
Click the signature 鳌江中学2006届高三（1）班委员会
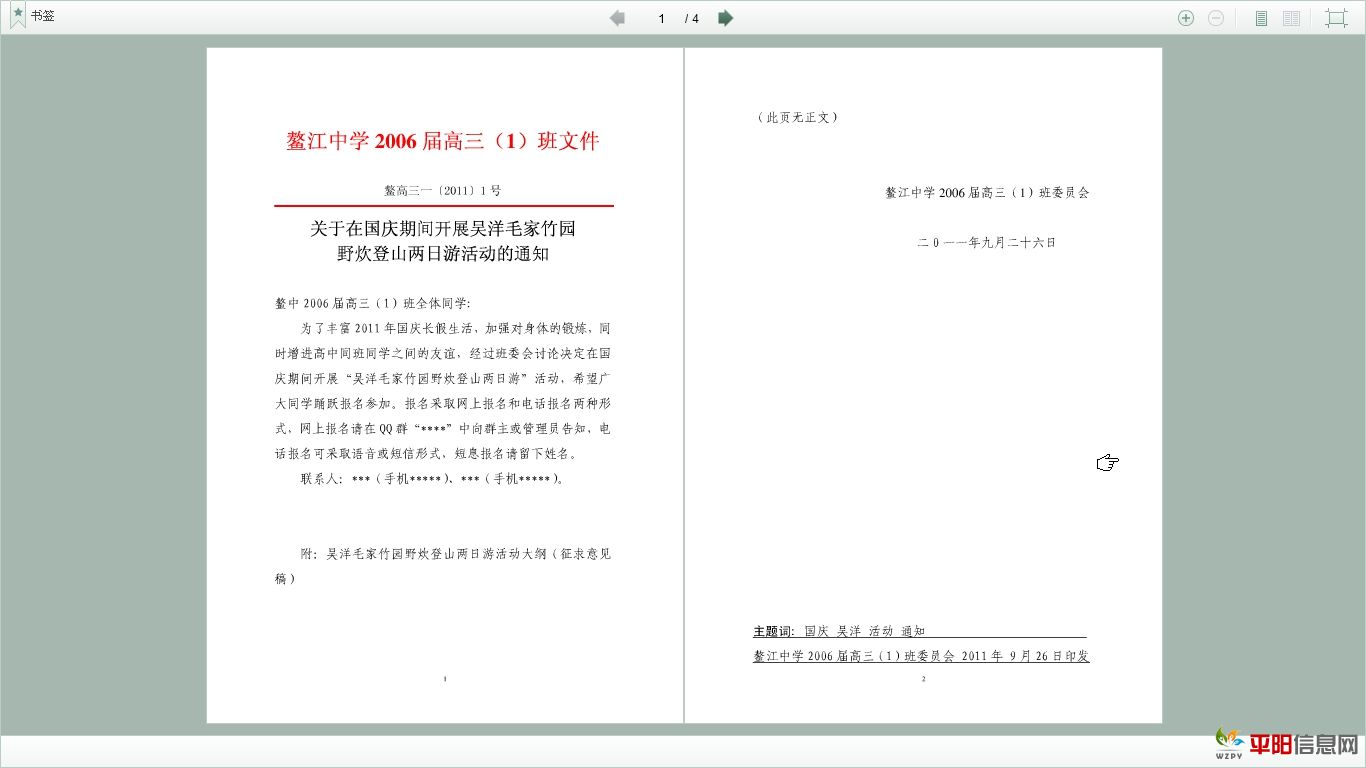987,193
